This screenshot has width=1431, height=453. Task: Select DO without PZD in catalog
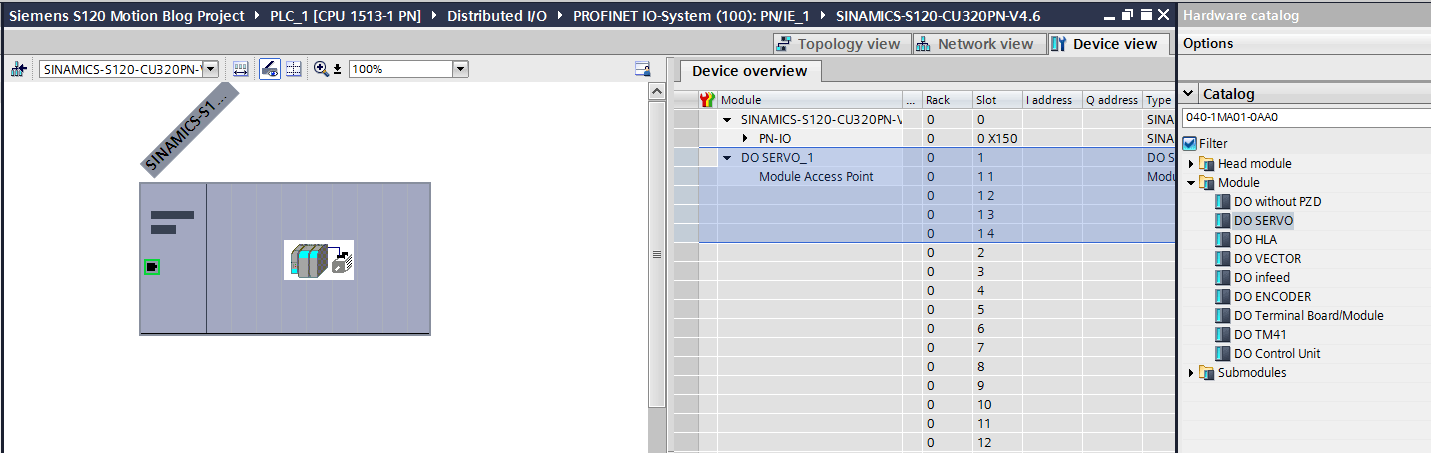coord(1277,201)
